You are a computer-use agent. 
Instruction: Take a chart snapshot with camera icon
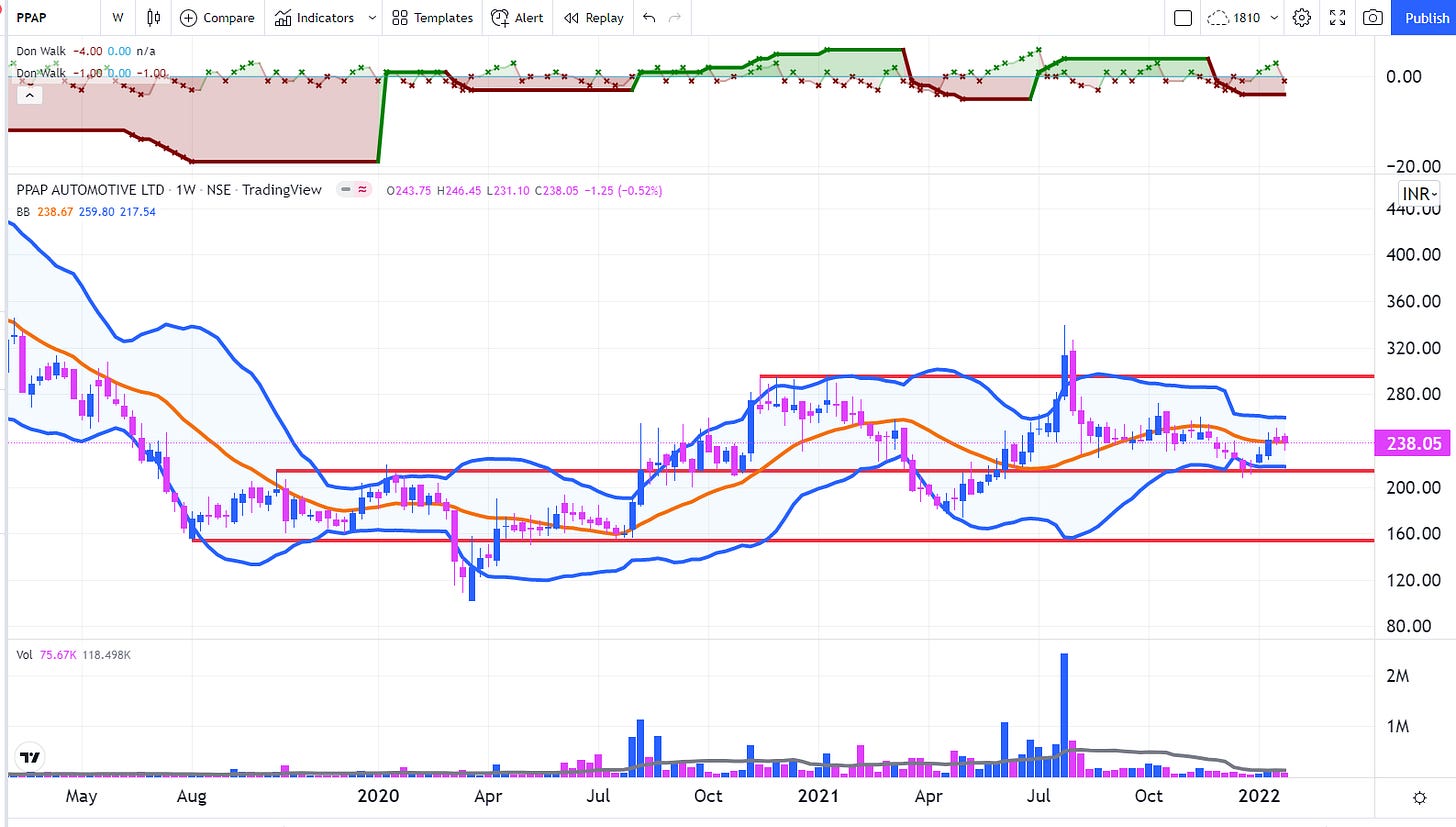click(x=1373, y=17)
